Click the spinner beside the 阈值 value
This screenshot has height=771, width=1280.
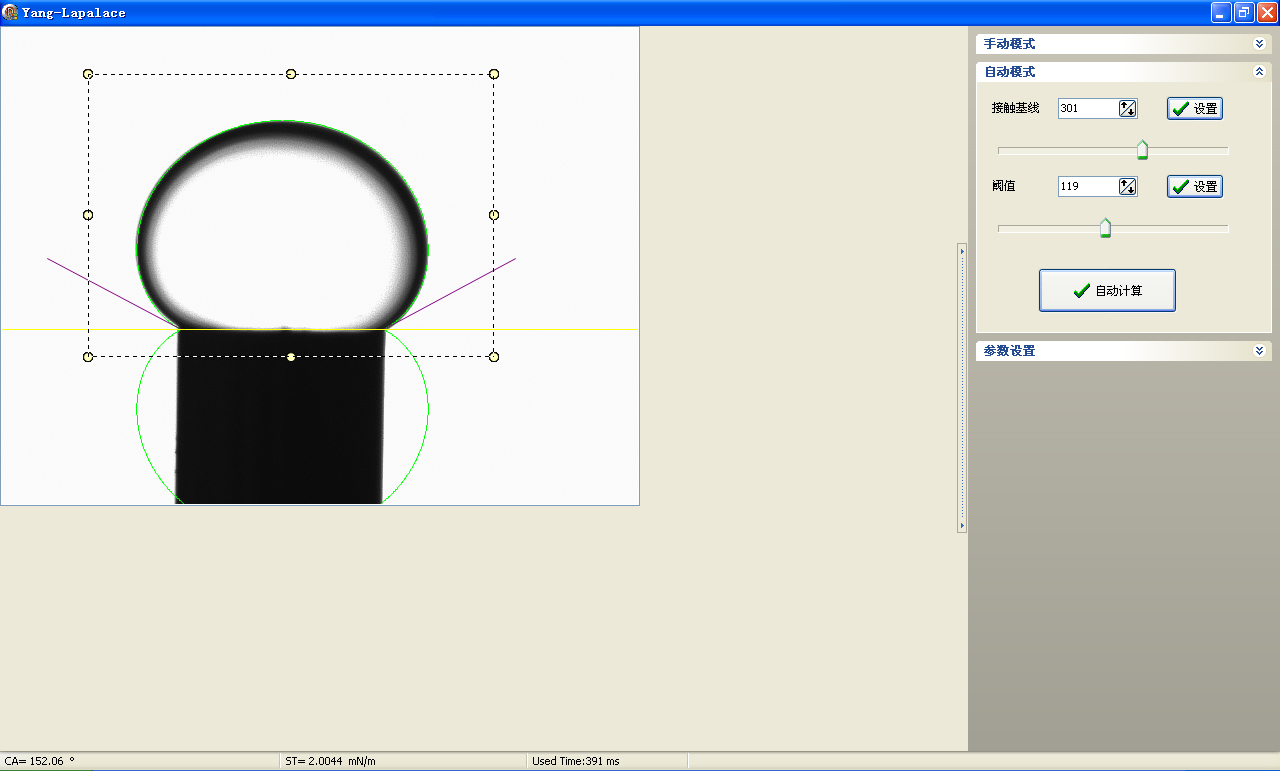pos(1128,186)
